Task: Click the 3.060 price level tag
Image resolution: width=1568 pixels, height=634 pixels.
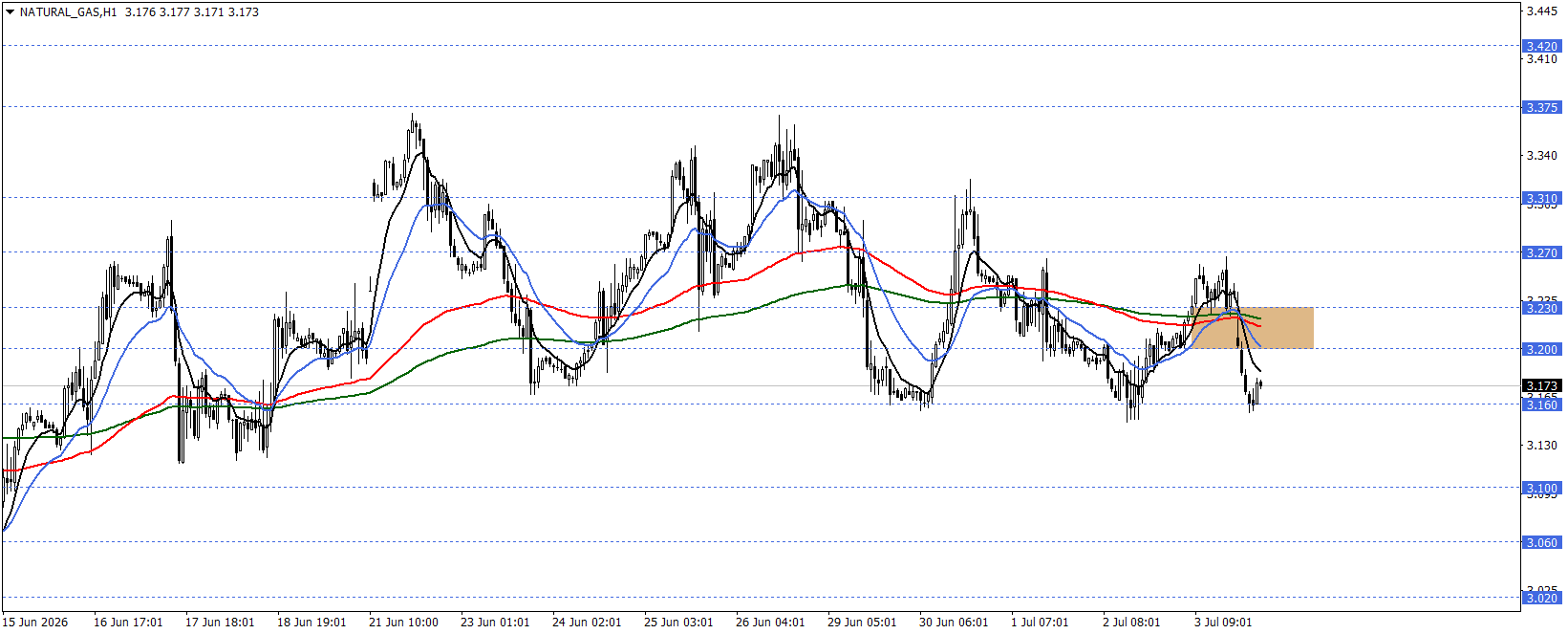Action: [x=1541, y=542]
